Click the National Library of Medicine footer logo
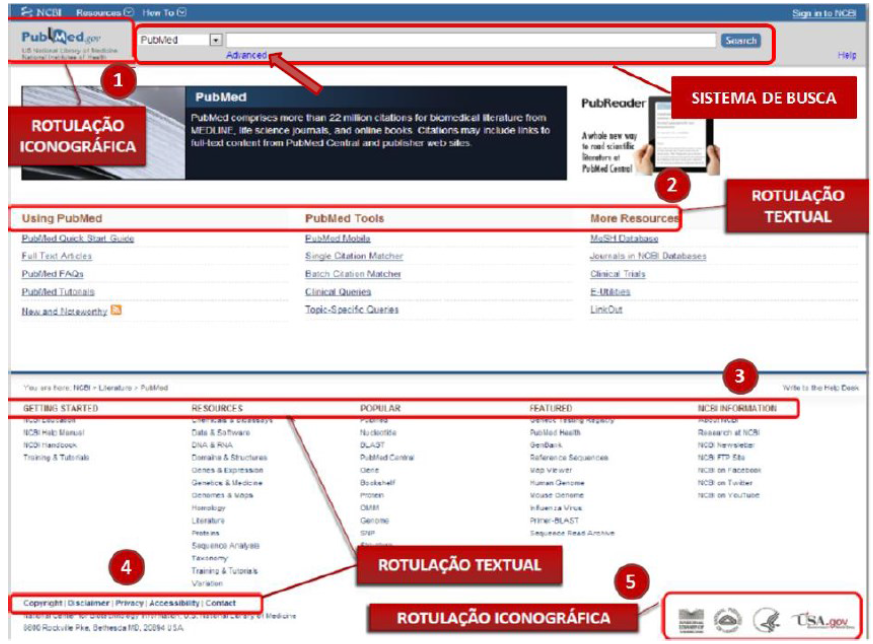Image resolution: width=873 pixels, height=644 pixels. click(692, 621)
